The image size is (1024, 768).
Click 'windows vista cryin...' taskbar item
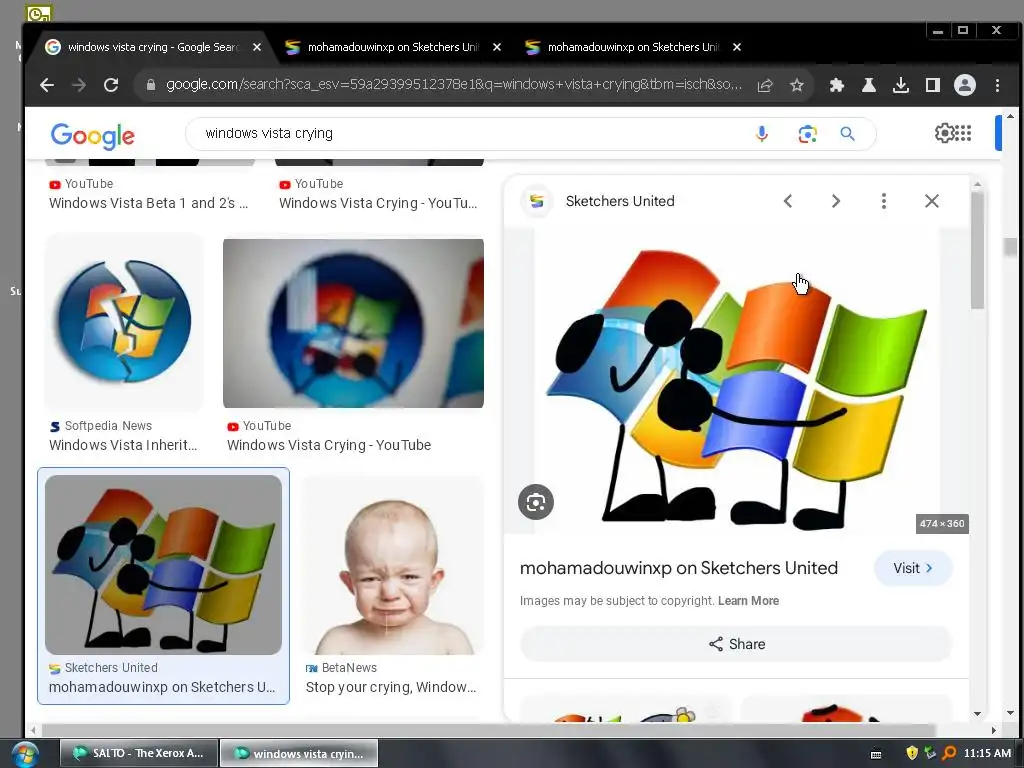tap(299, 753)
